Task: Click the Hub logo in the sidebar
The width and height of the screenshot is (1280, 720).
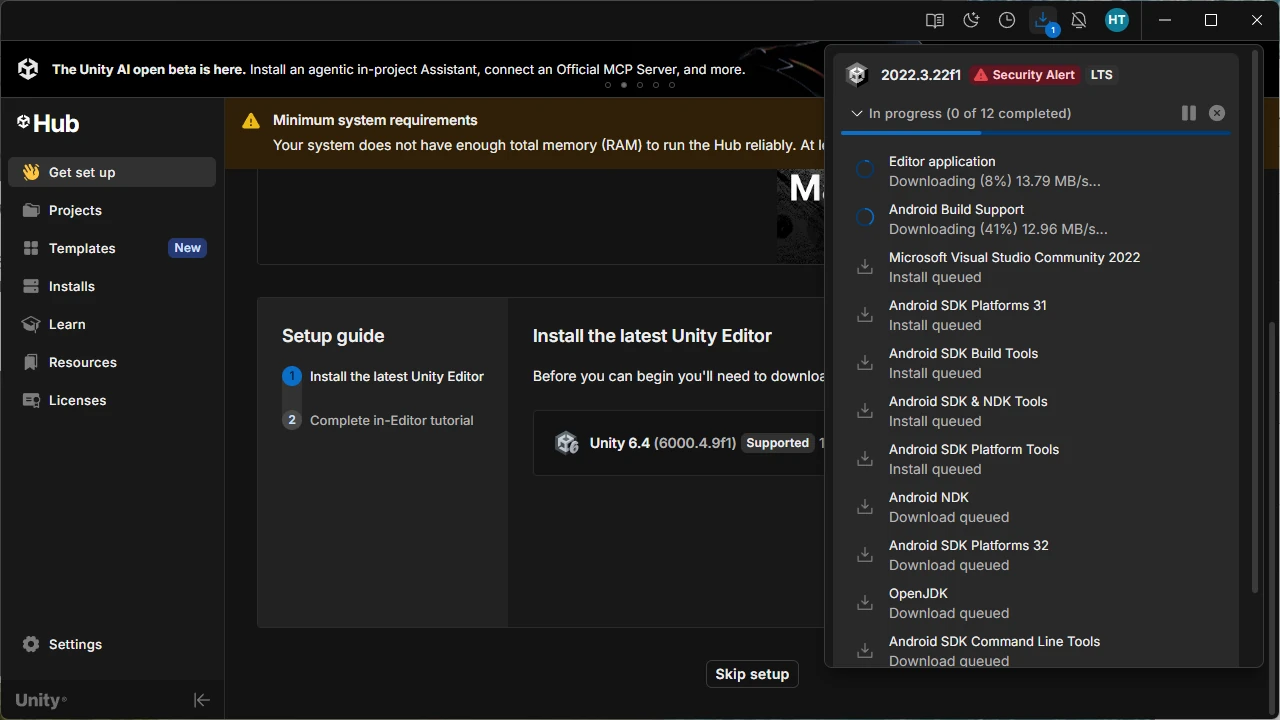Action: coord(48,123)
